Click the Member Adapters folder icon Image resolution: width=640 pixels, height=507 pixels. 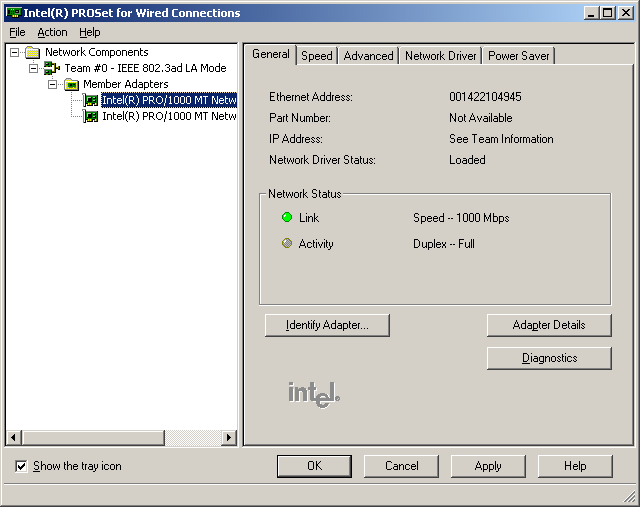72,84
